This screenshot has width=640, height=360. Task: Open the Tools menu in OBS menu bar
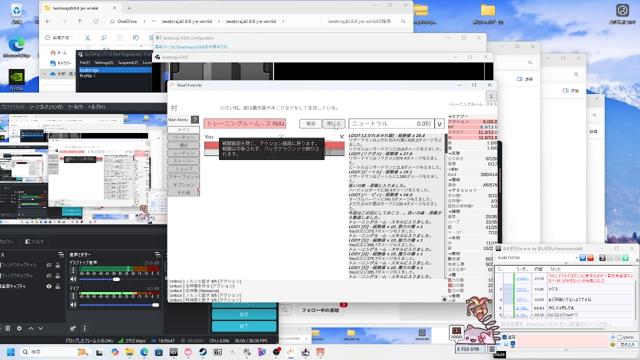pyautogui.click(x=75, y=107)
